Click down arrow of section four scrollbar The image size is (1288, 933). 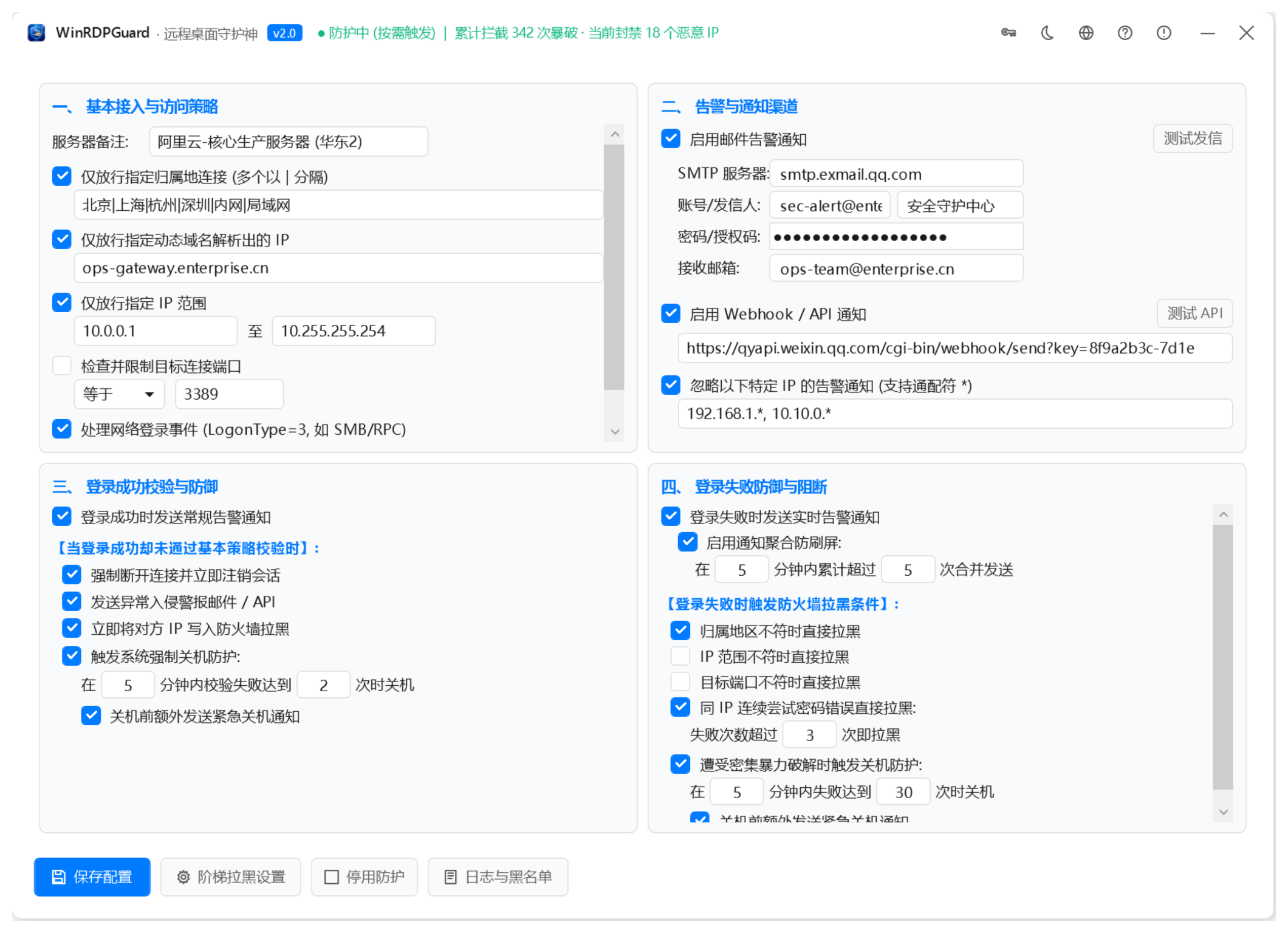tap(1223, 812)
